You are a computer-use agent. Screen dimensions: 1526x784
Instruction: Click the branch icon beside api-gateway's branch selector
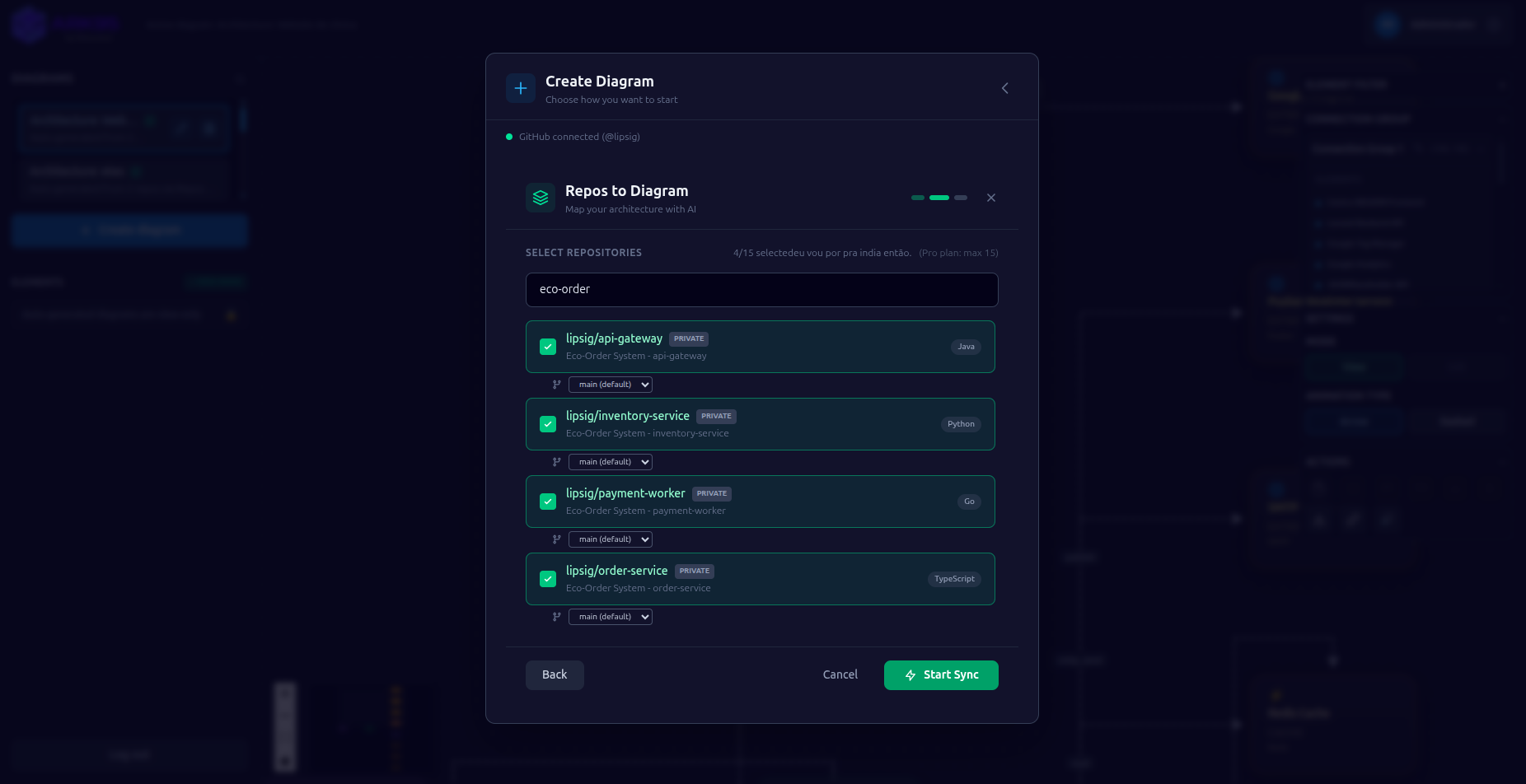(x=557, y=384)
